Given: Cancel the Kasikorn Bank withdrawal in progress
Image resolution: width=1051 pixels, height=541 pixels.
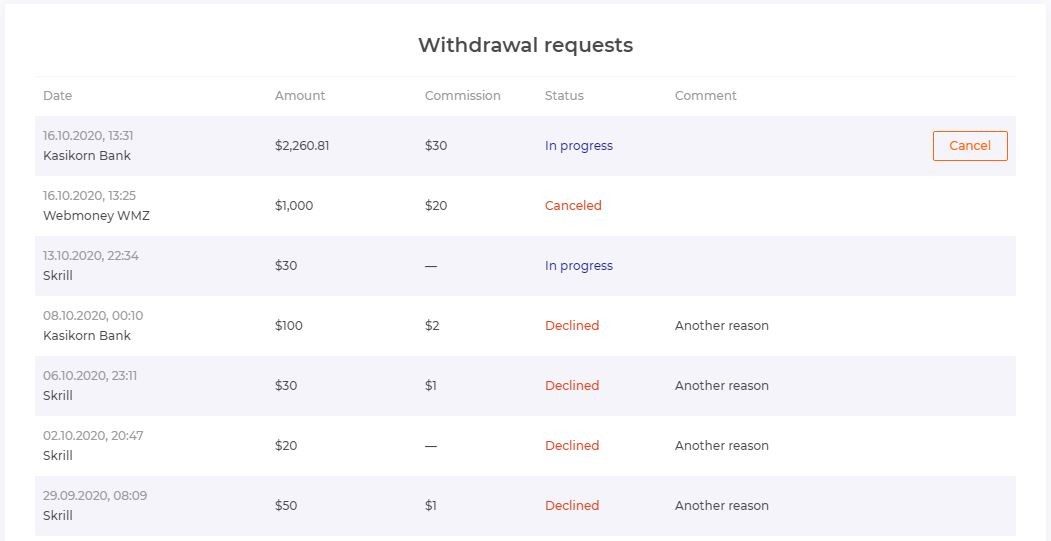Looking at the screenshot, I should 969,146.
